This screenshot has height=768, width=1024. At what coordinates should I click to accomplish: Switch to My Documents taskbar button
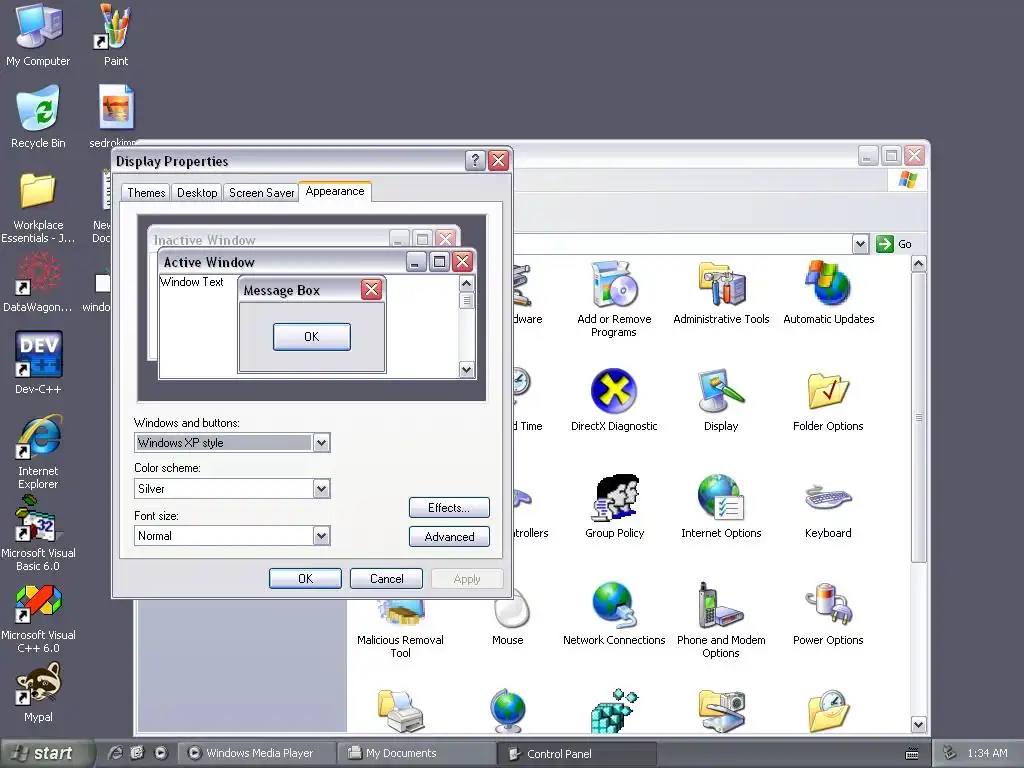click(415, 753)
